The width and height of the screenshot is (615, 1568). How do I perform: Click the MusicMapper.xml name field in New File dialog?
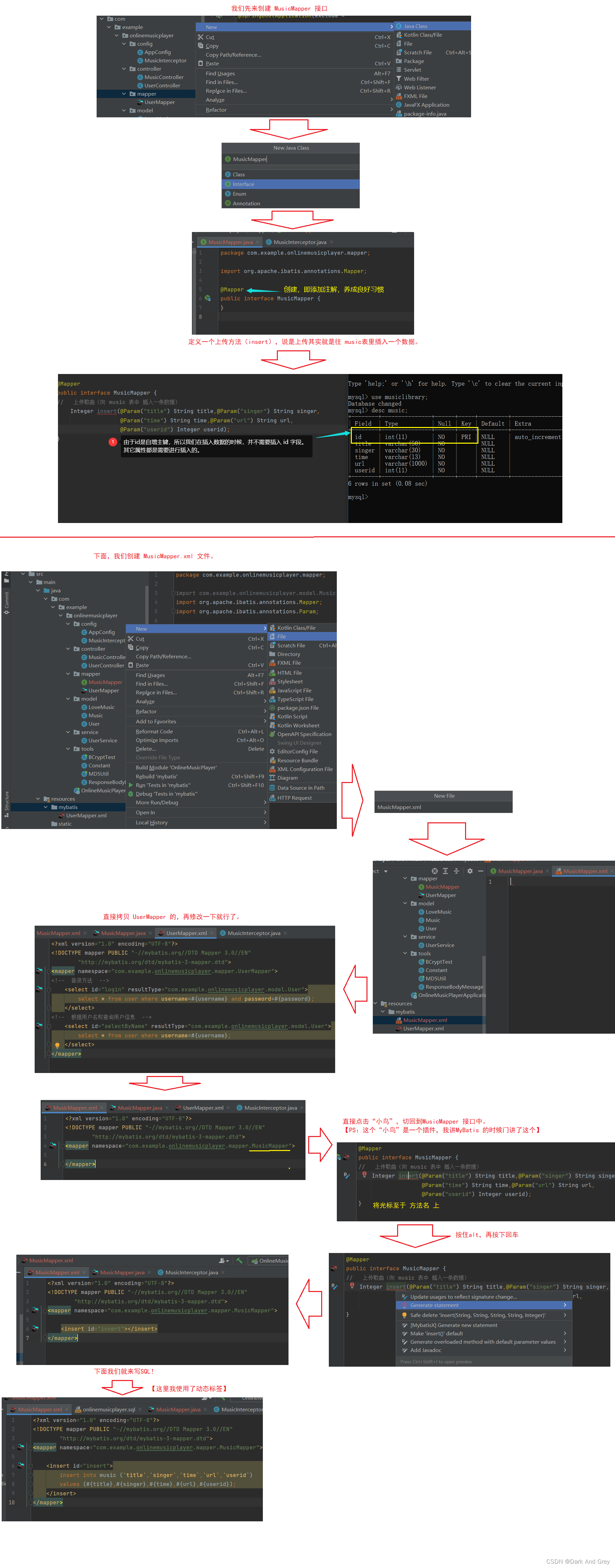pos(443,807)
